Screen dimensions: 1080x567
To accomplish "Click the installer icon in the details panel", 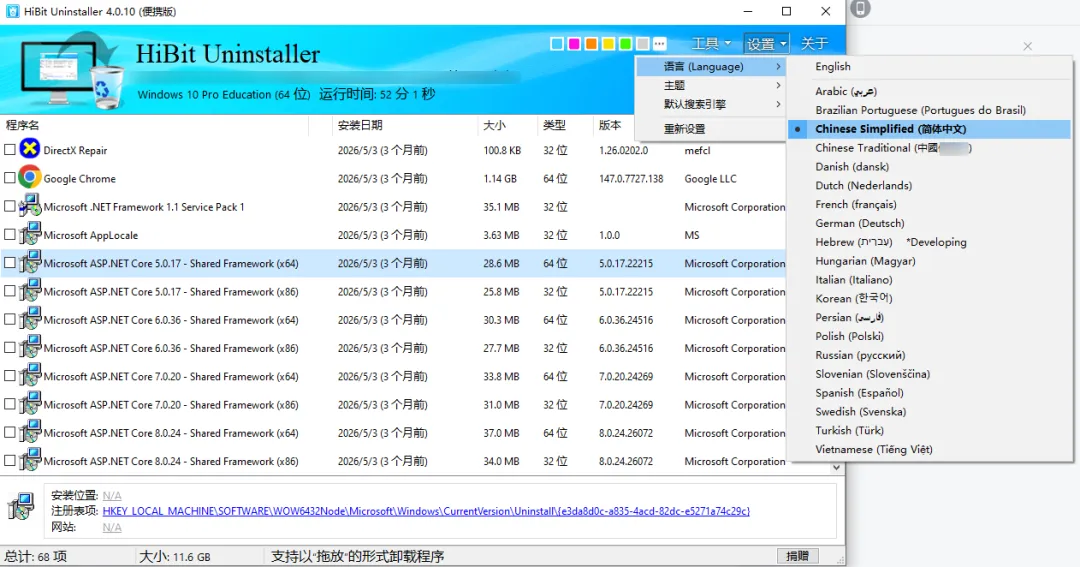I will point(21,506).
